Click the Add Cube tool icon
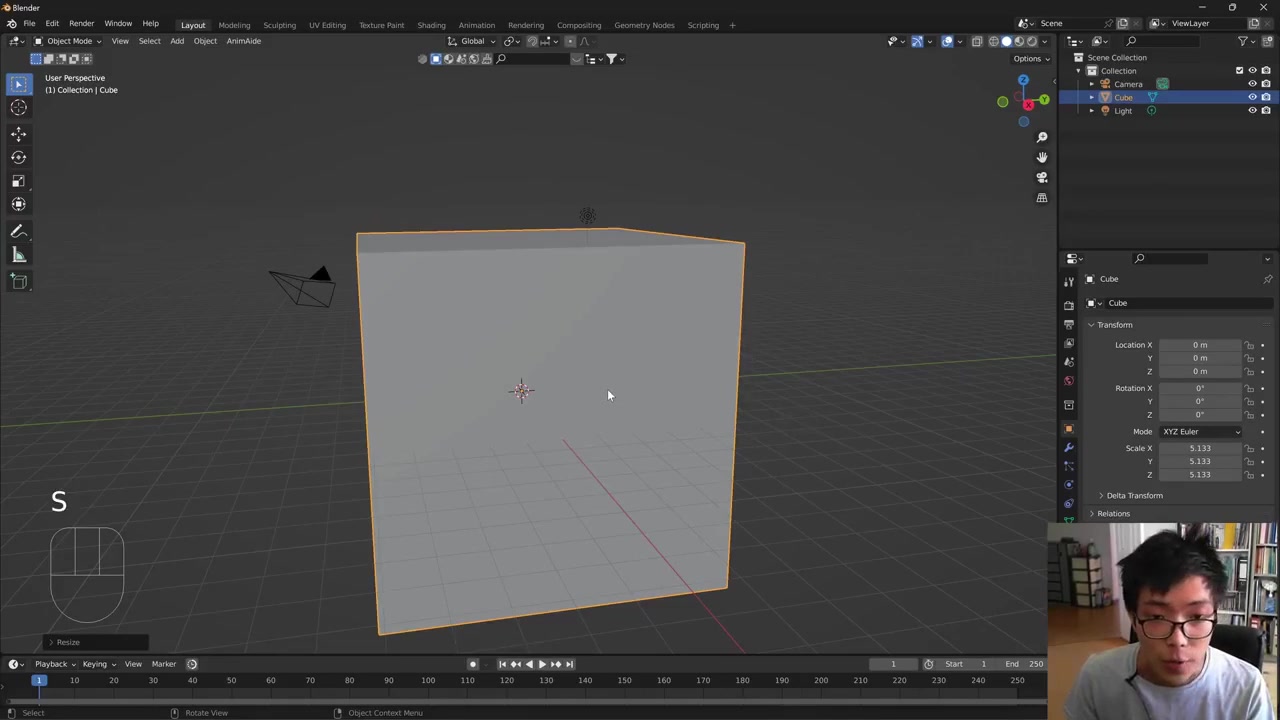The width and height of the screenshot is (1280, 720). [18, 282]
